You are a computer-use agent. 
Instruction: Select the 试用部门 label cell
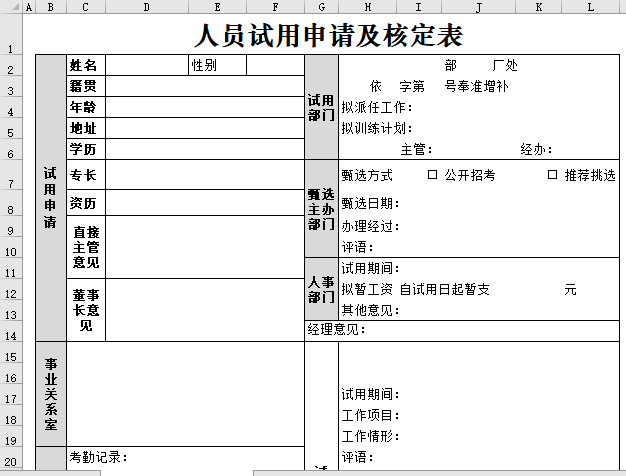[x=321, y=108]
